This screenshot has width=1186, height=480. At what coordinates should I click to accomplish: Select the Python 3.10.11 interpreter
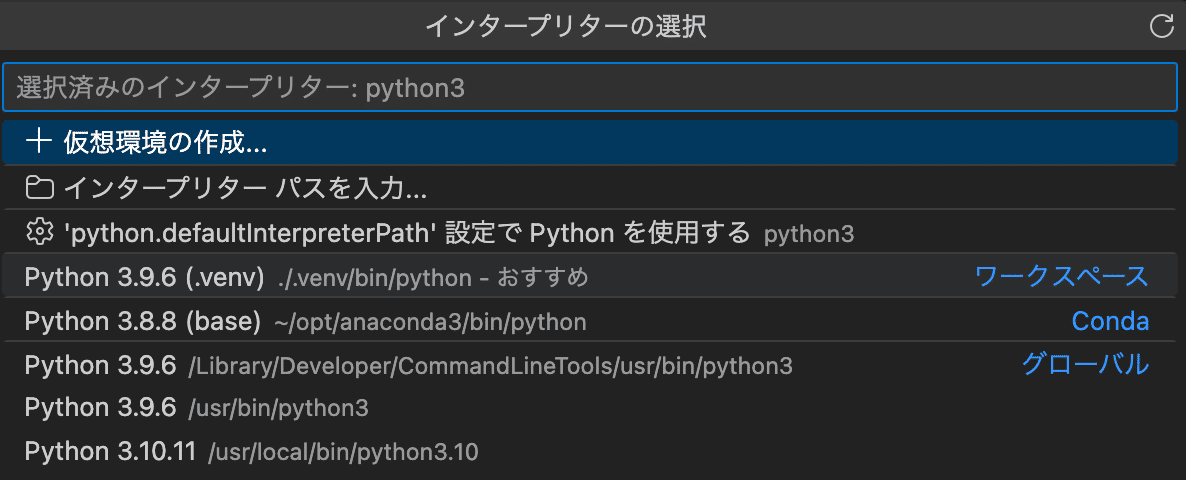(110, 452)
